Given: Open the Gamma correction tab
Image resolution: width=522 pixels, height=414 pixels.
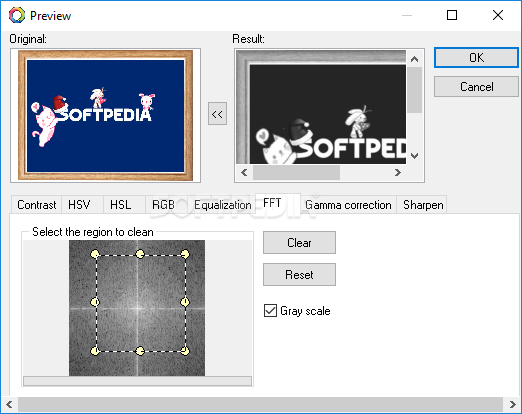Looking at the screenshot, I should pyautogui.click(x=348, y=204).
